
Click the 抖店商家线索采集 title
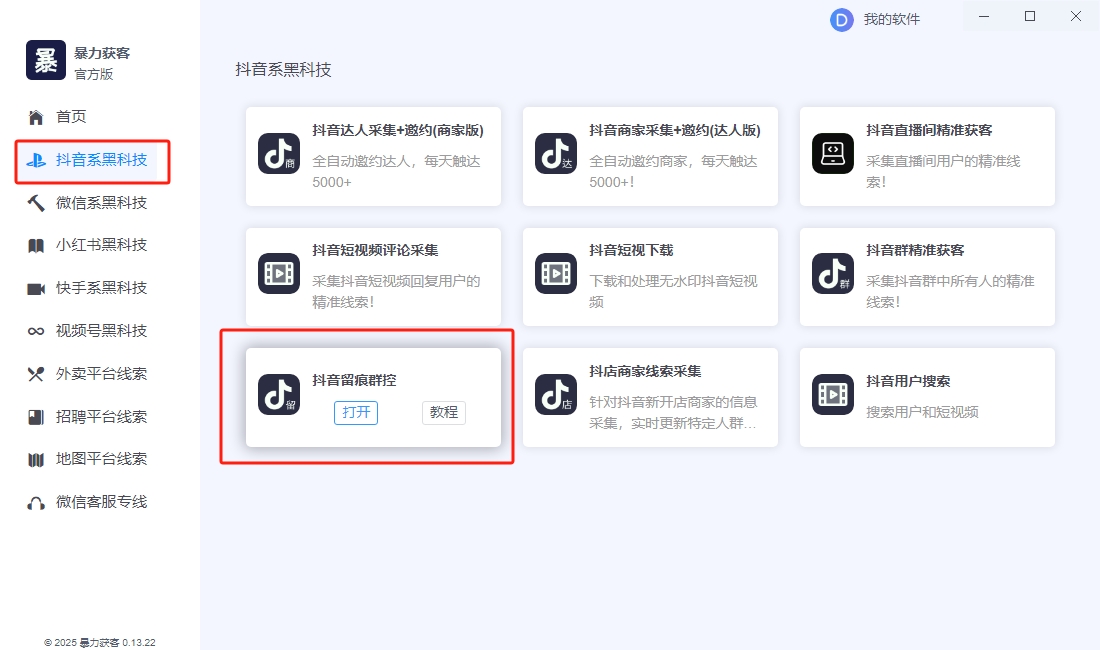point(645,371)
